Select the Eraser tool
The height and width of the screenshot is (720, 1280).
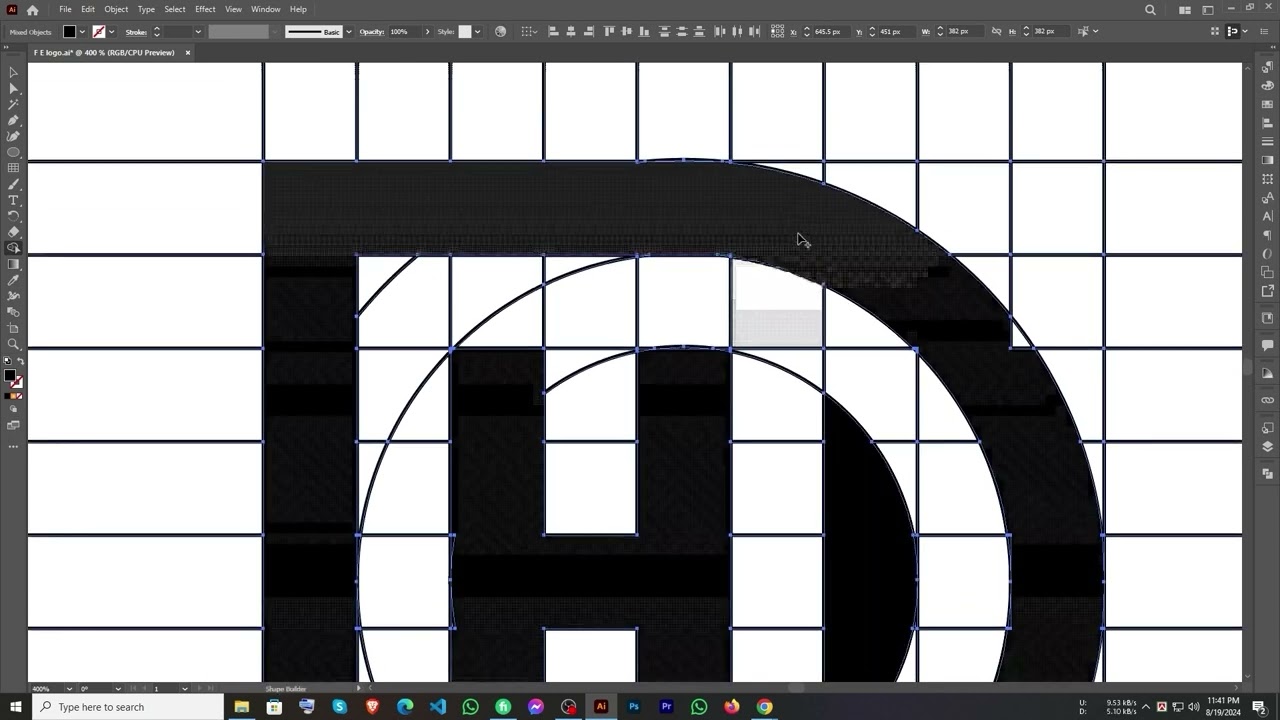click(13, 232)
